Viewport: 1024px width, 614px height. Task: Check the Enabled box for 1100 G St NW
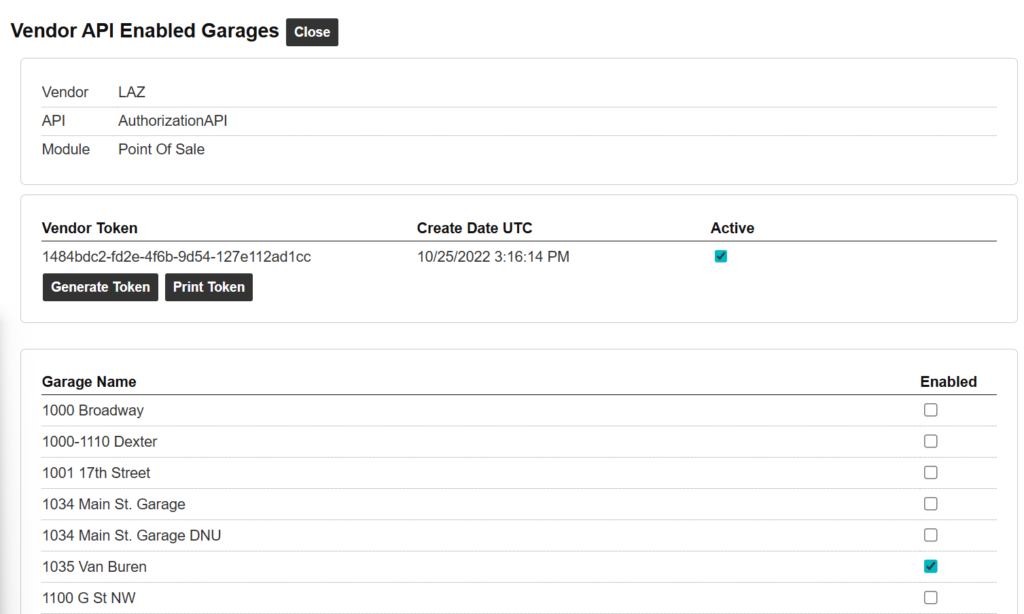click(930, 598)
